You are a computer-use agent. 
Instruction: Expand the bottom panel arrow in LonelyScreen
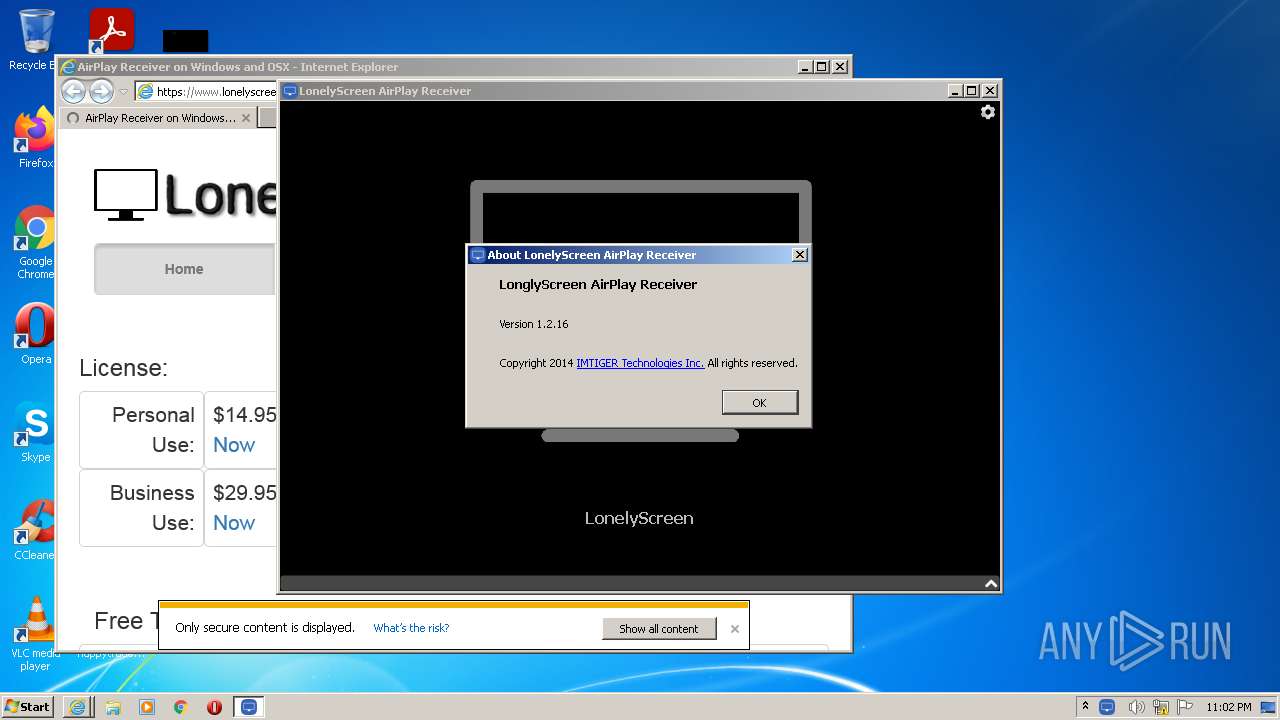(x=990, y=583)
